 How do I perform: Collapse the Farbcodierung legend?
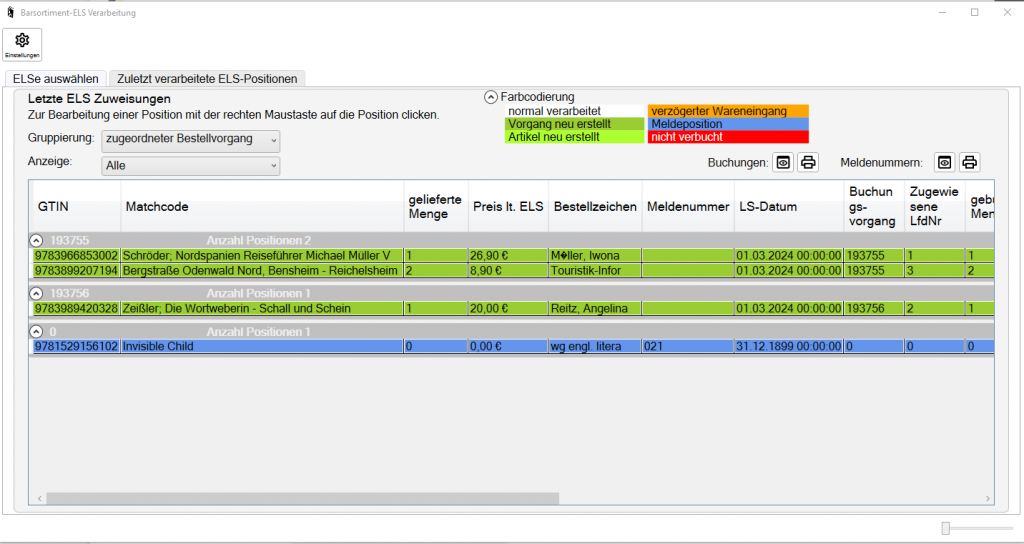coord(490,97)
